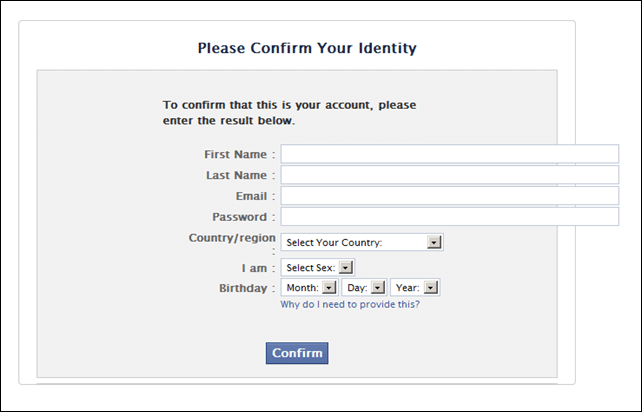Viewport: 642px width, 412px height.
Task: Open 'Why do I need to provide this?' link
Action: click(350, 304)
